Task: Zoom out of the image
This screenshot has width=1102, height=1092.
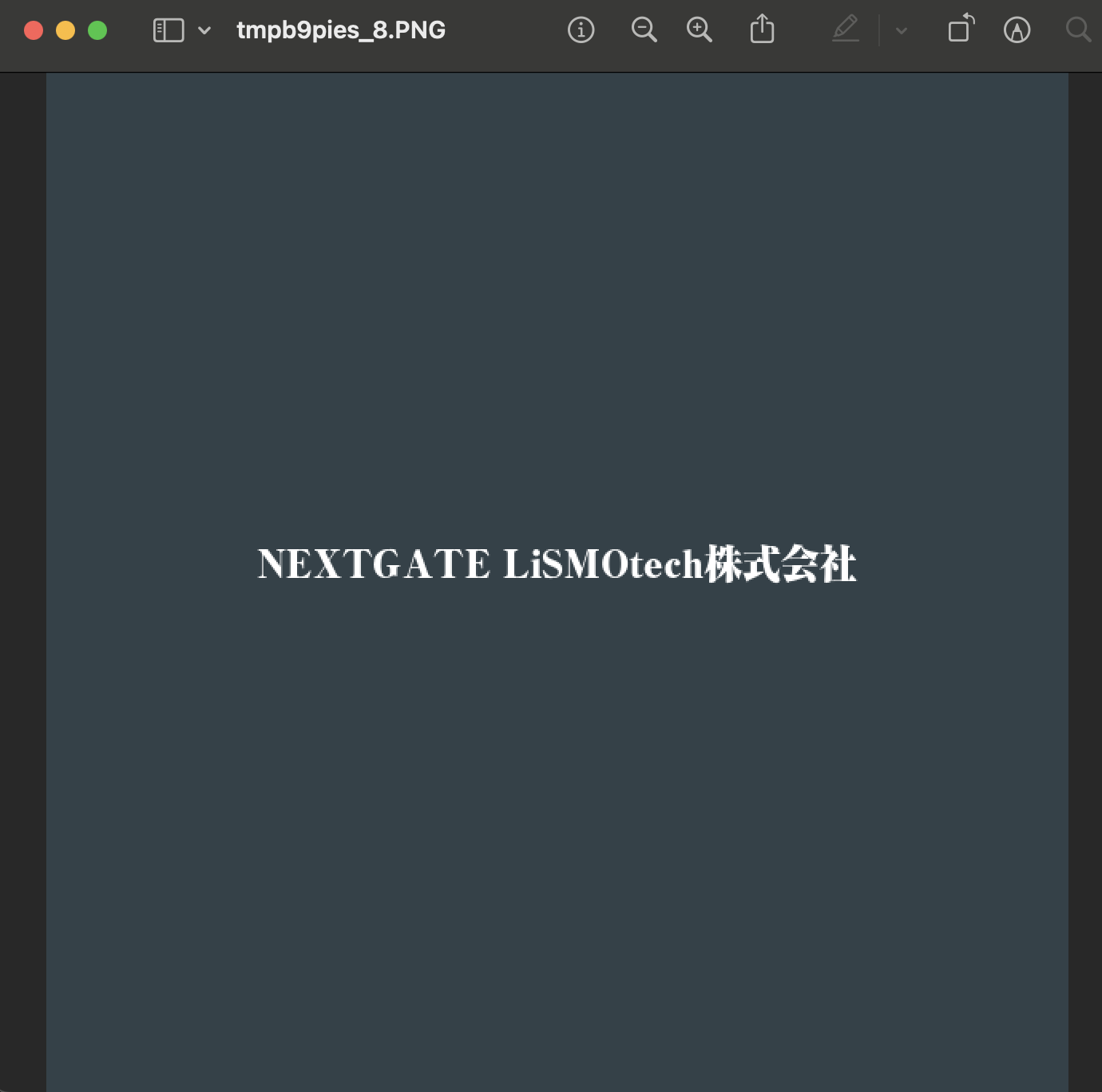Action: tap(644, 30)
